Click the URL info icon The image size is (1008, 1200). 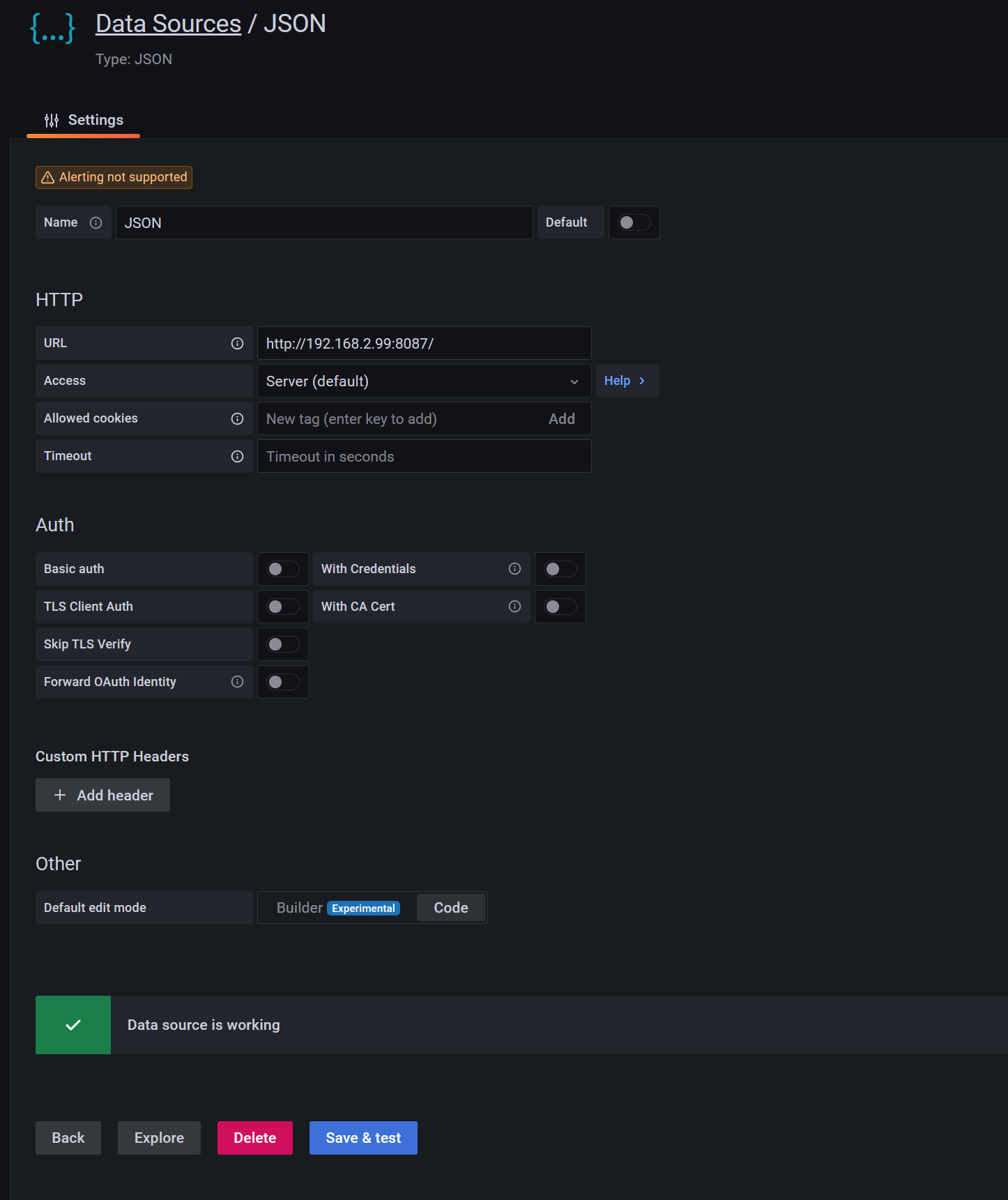(x=237, y=343)
